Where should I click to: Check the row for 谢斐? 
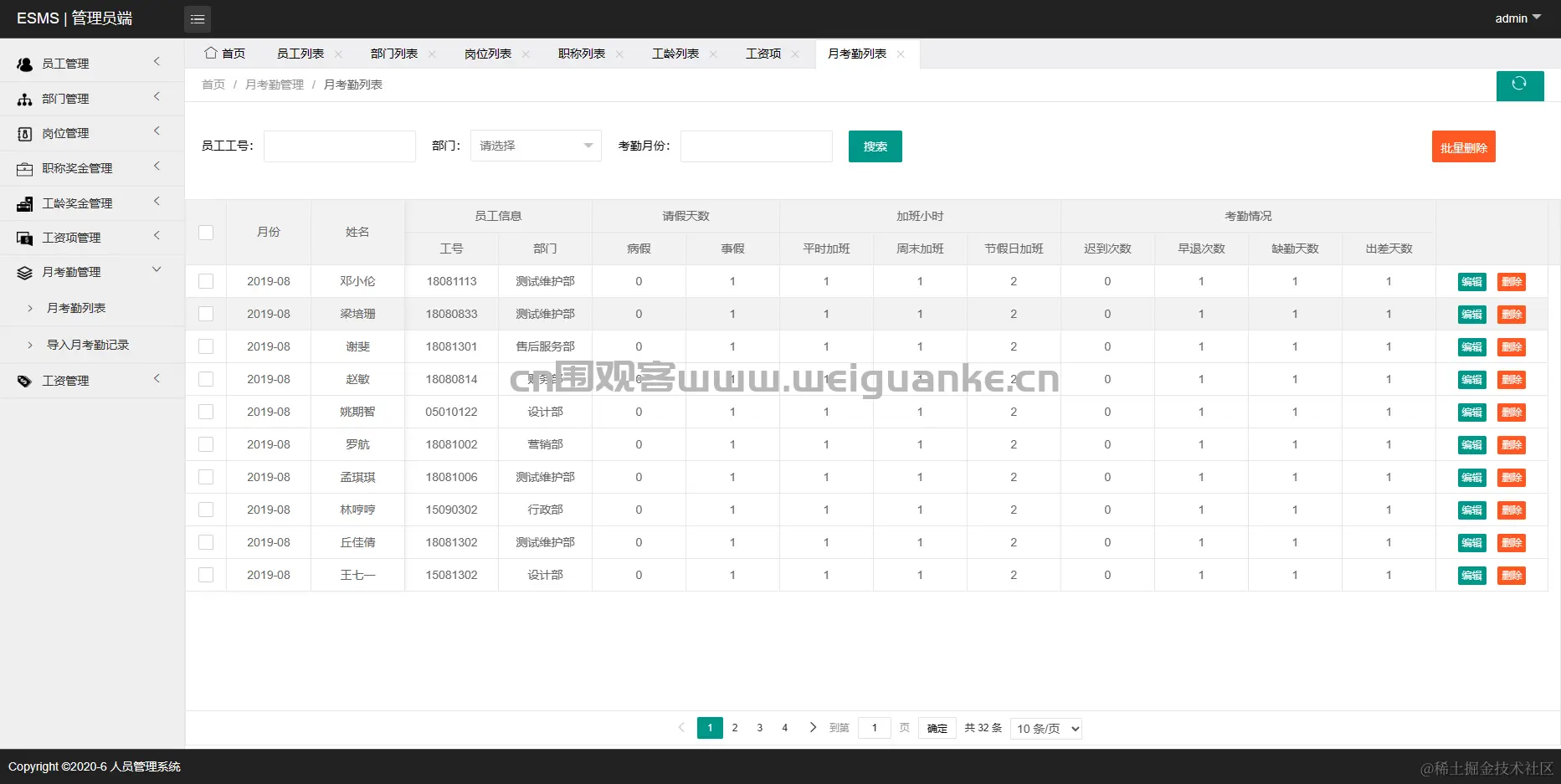[x=206, y=346]
